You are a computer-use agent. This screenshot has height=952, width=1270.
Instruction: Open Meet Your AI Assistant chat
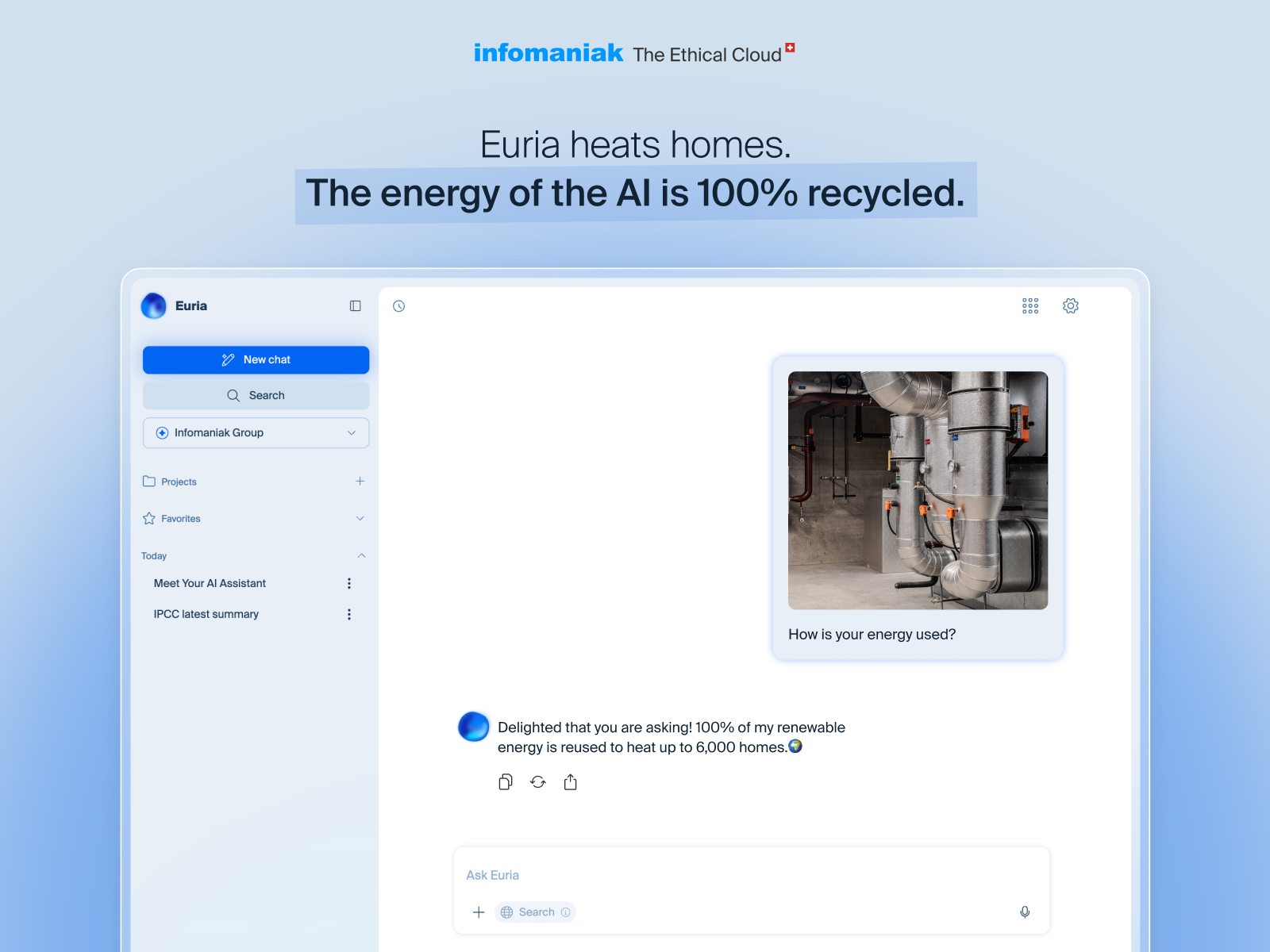[210, 583]
